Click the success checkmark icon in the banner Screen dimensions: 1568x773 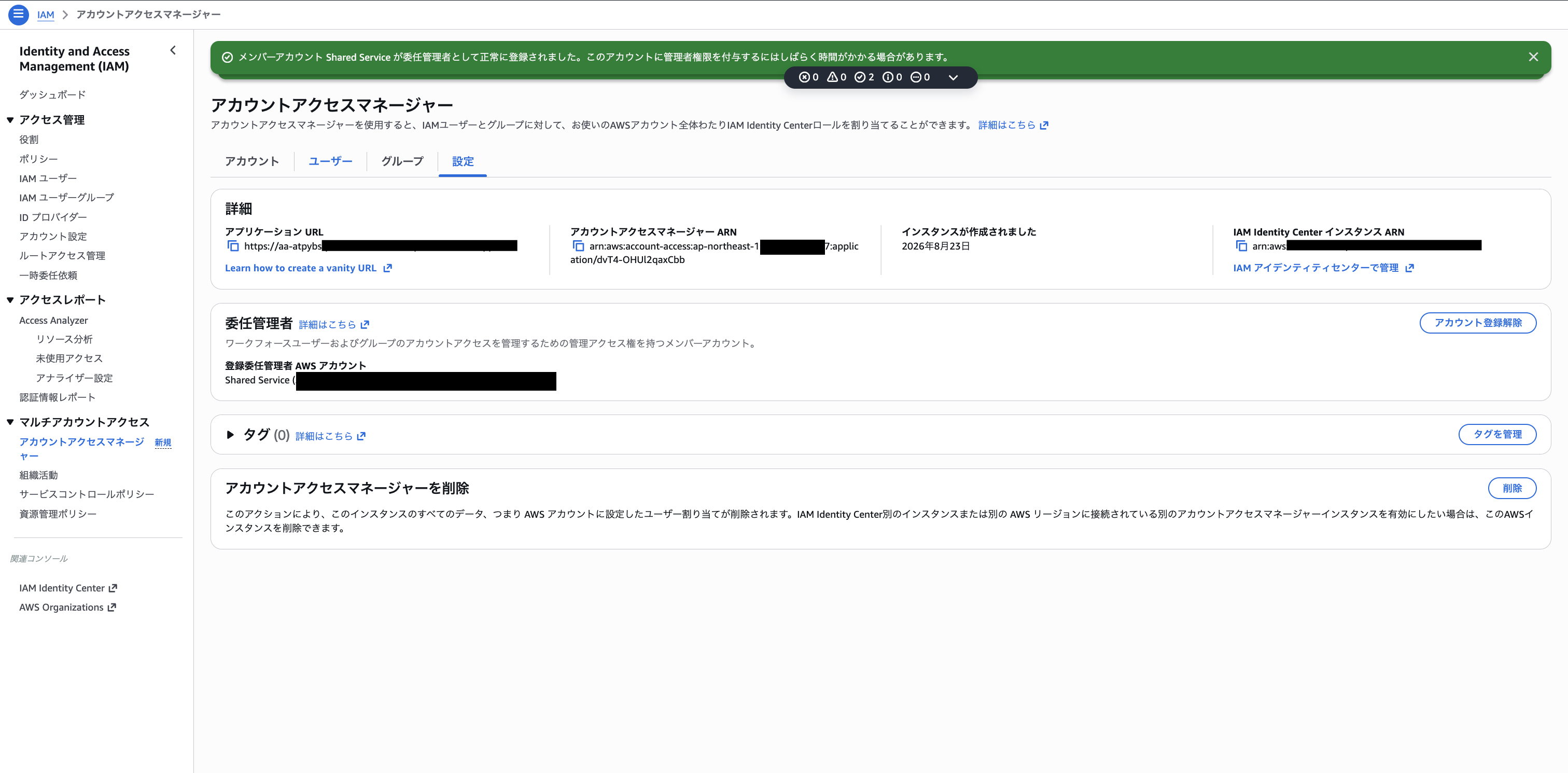point(227,57)
